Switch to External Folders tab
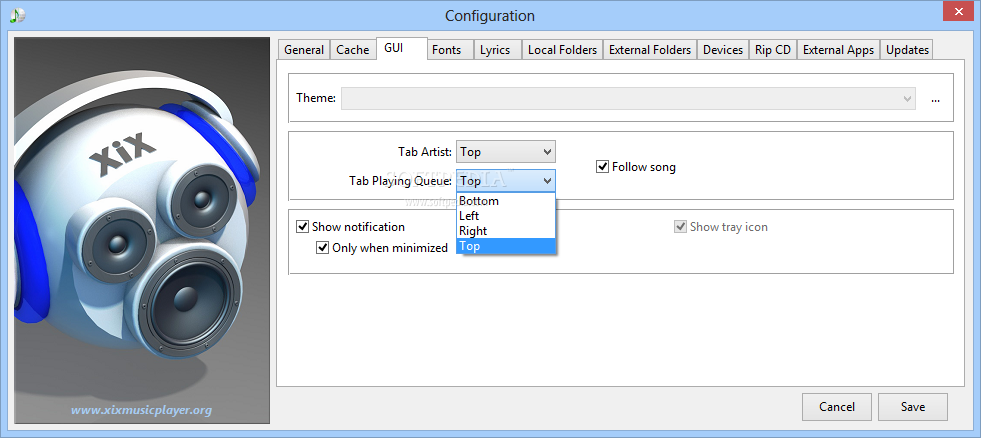This screenshot has height=438, width=981. pos(649,50)
